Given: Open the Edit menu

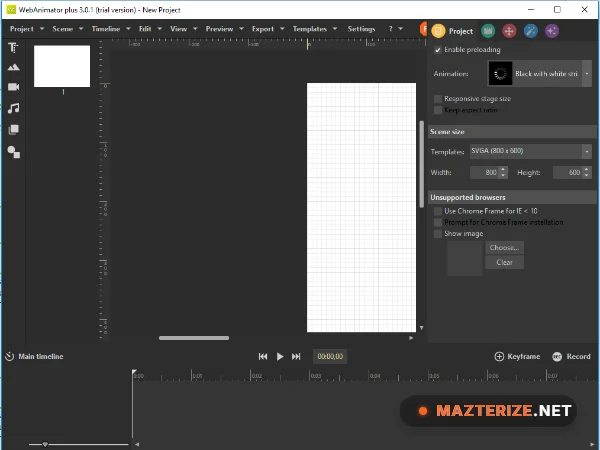Looking at the screenshot, I should coord(150,29).
